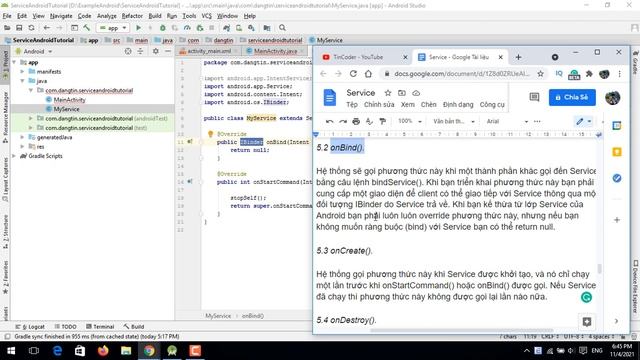Click the paint format roller icon

pos(382,121)
